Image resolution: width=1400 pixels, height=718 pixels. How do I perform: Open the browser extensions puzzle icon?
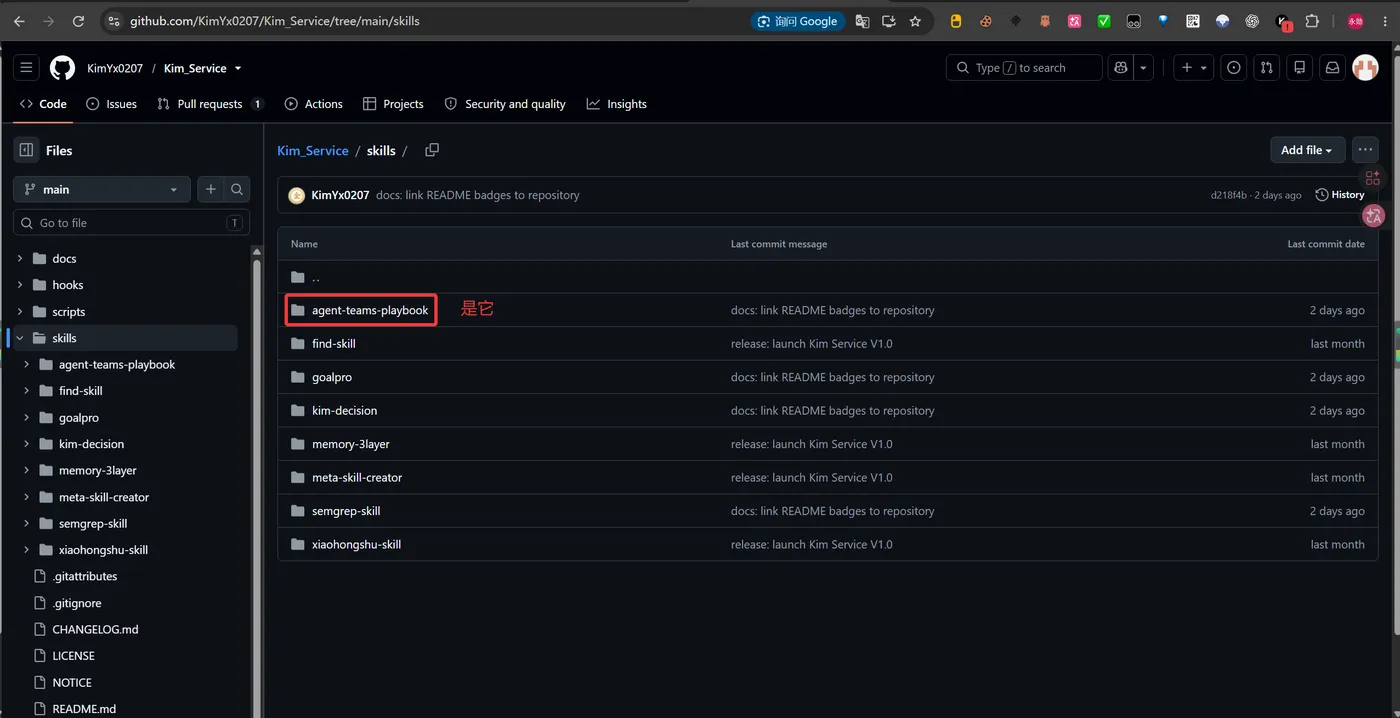(x=1312, y=21)
